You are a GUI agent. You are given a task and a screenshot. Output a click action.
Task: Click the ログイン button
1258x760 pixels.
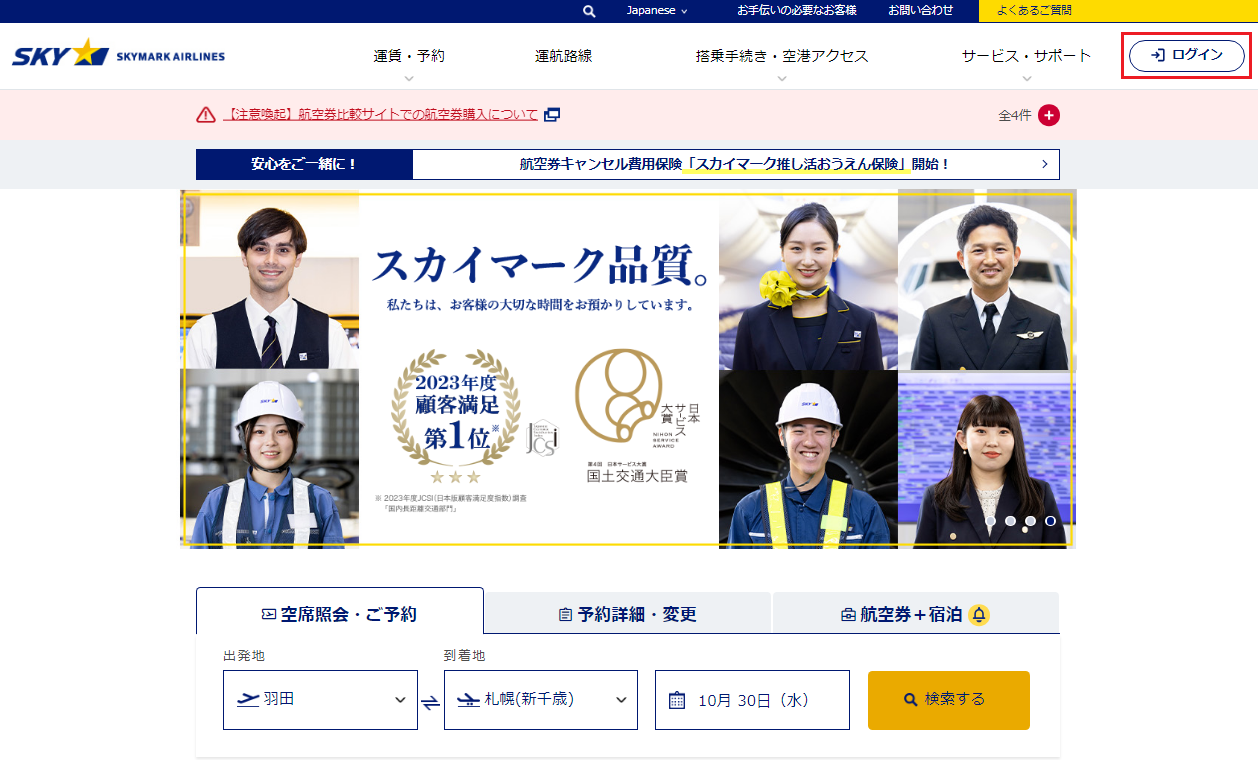tap(1187, 56)
